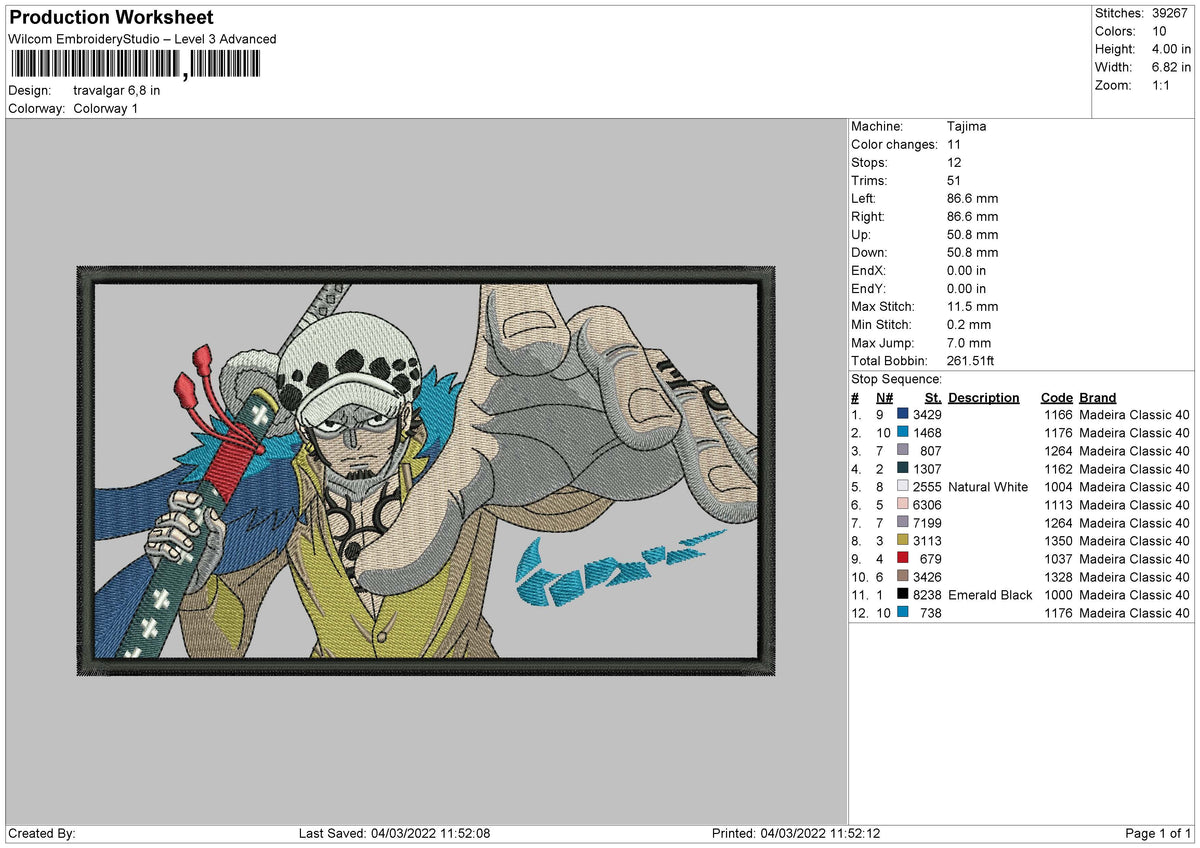Click the Min Stitch value "0.2 mm"
Image resolution: width=1200 pixels, height=848 pixels.
coord(968,324)
